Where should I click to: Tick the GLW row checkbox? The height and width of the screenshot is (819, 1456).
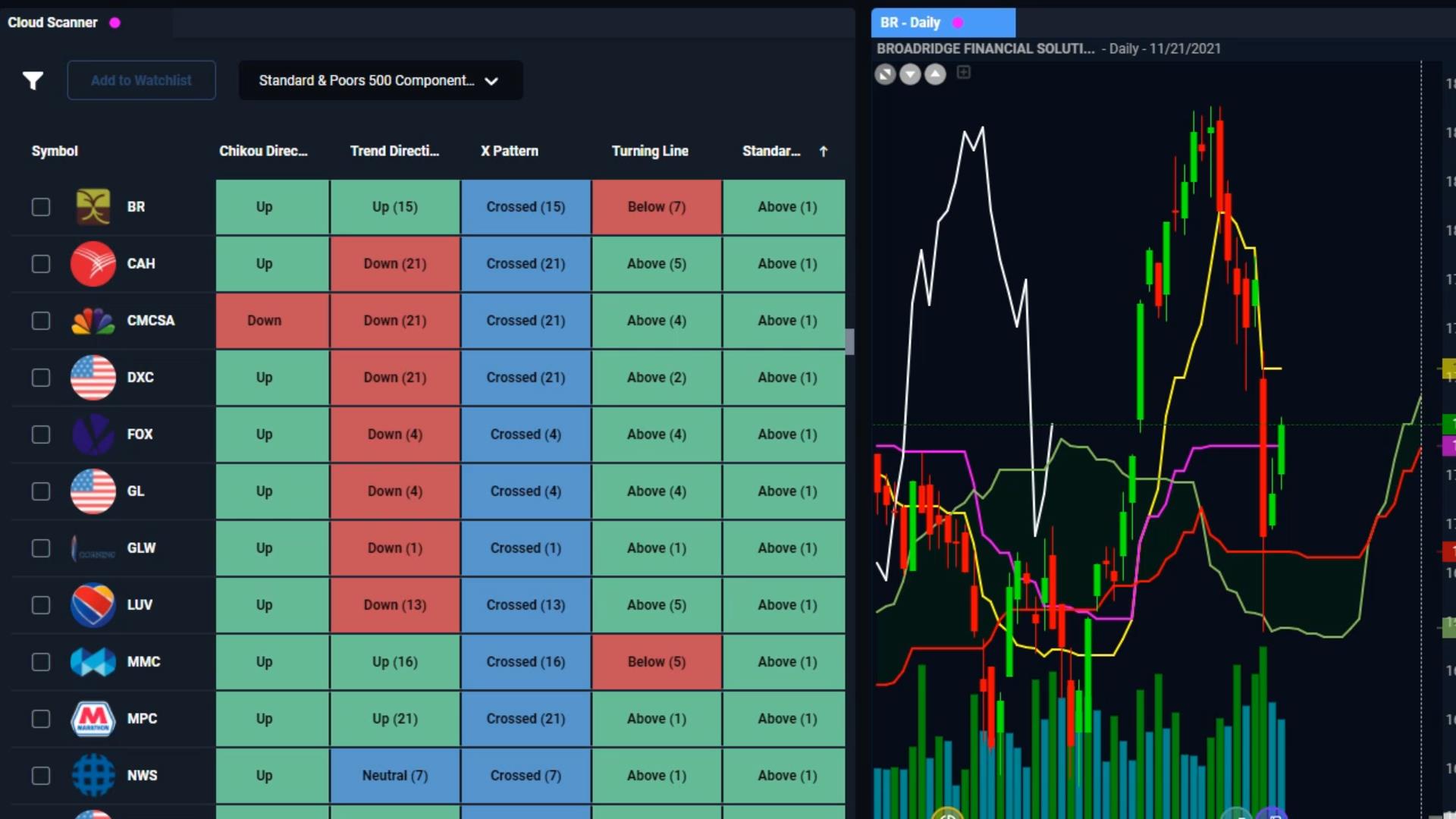(x=41, y=548)
